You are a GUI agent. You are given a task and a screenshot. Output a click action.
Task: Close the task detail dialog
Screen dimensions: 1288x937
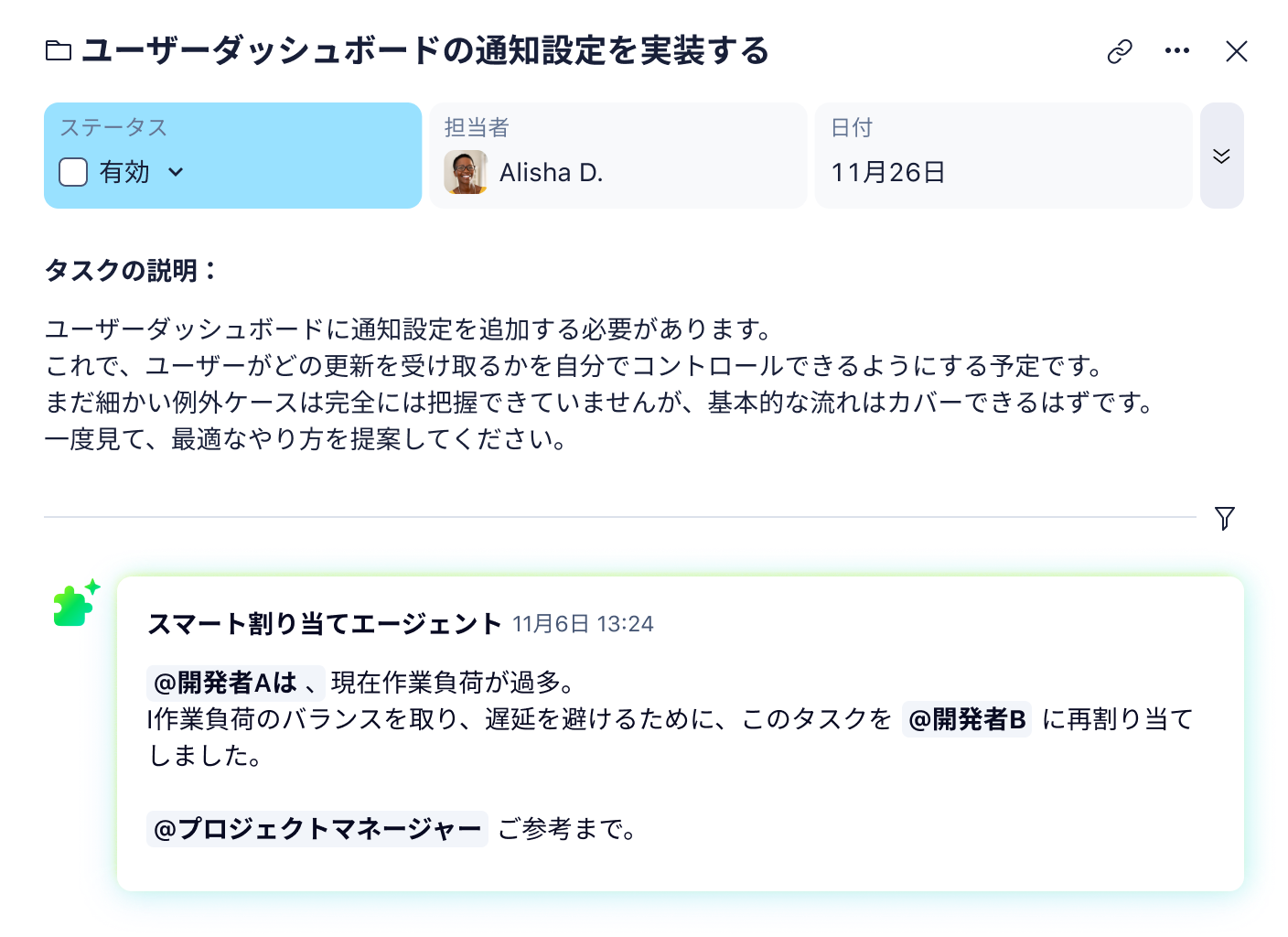tap(1237, 51)
